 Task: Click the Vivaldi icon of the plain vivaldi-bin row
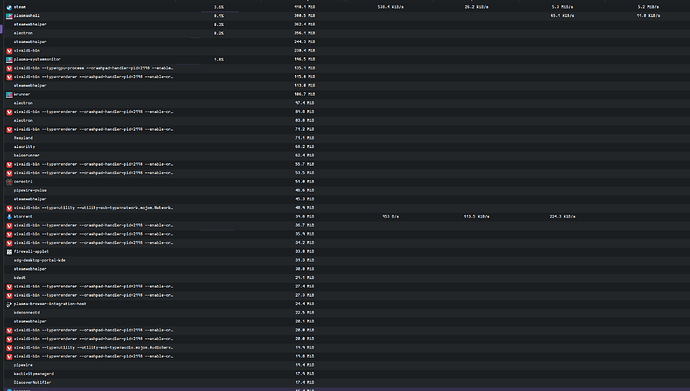tap(9, 51)
